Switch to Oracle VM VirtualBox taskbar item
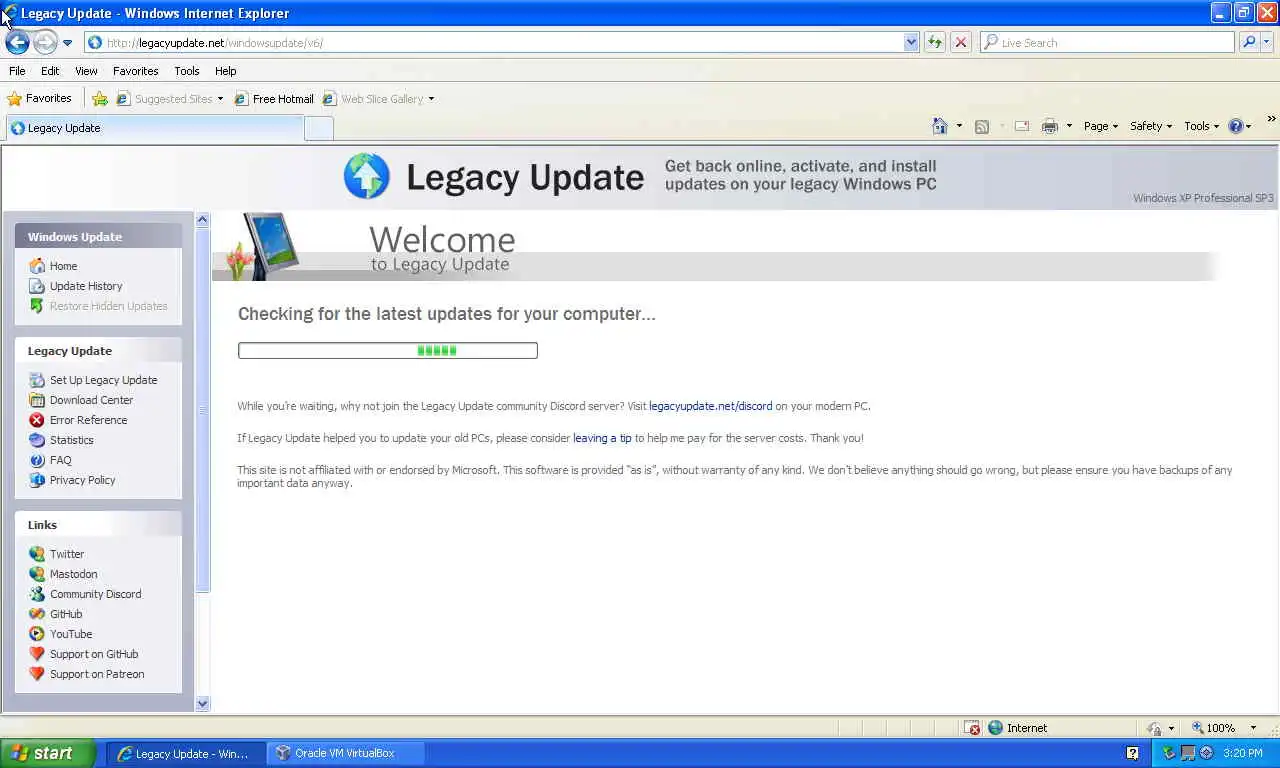 pos(345,753)
